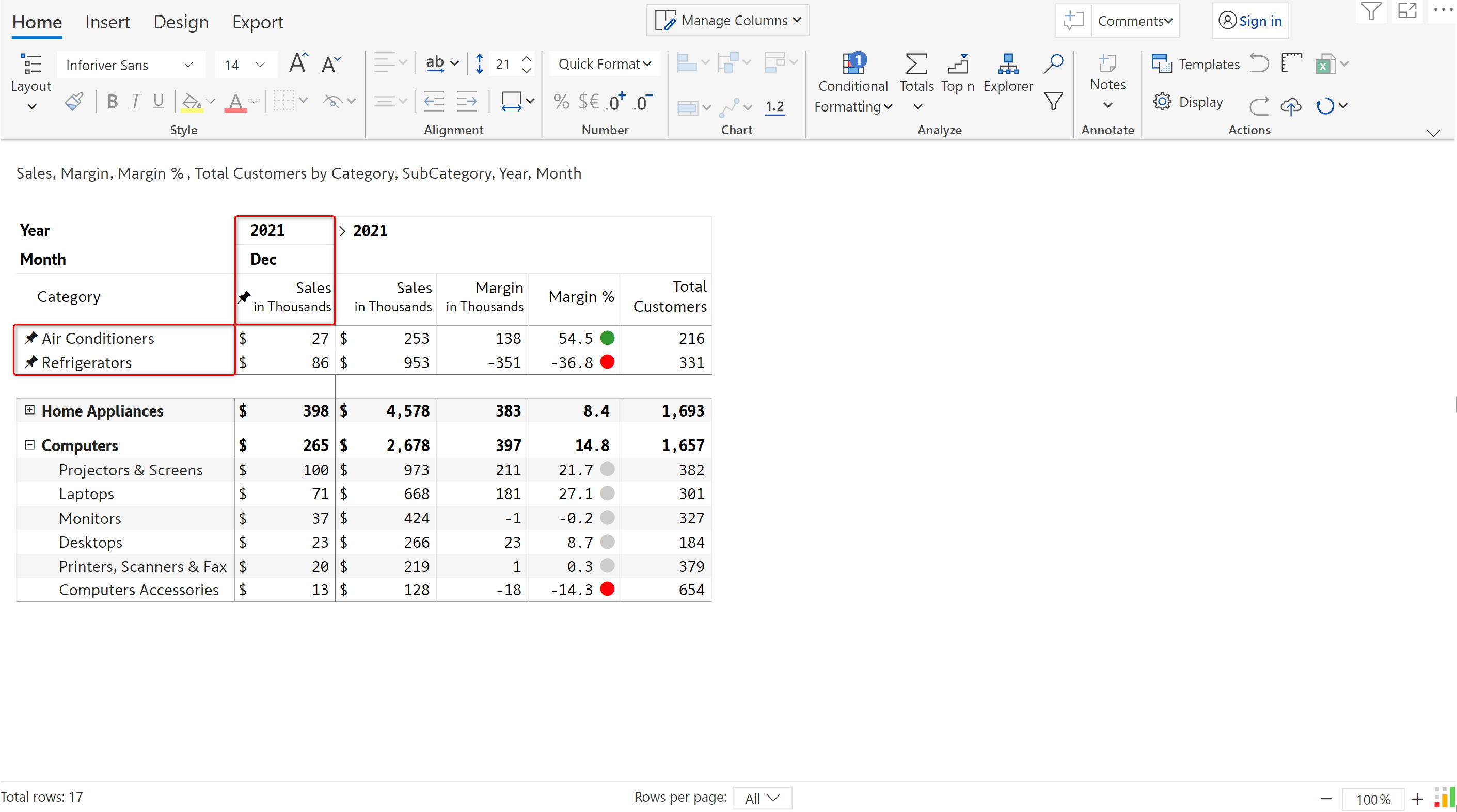Click the Sign in button
This screenshot has height=812, width=1457.
[1250, 21]
